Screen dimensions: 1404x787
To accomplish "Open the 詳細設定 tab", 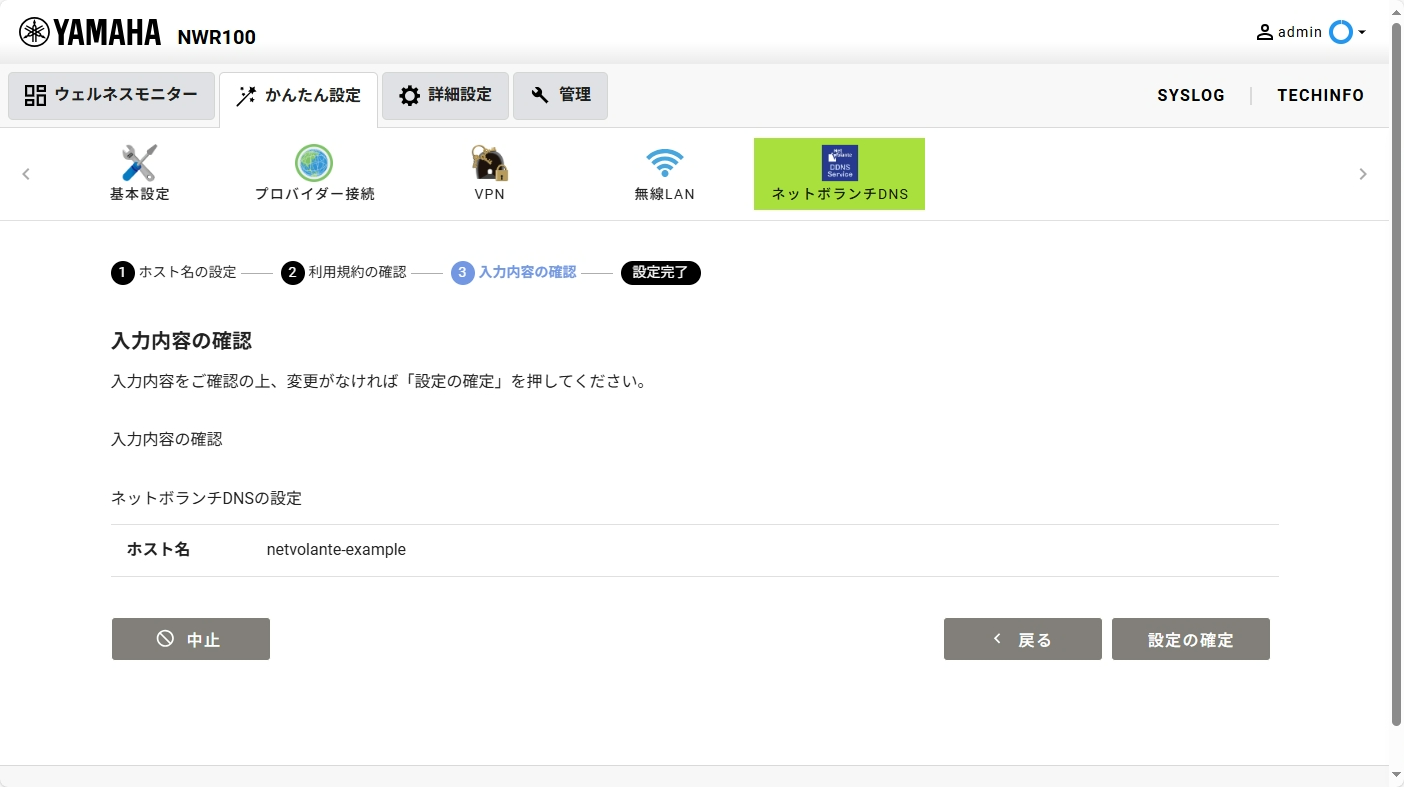I will click(x=445, y=96).
